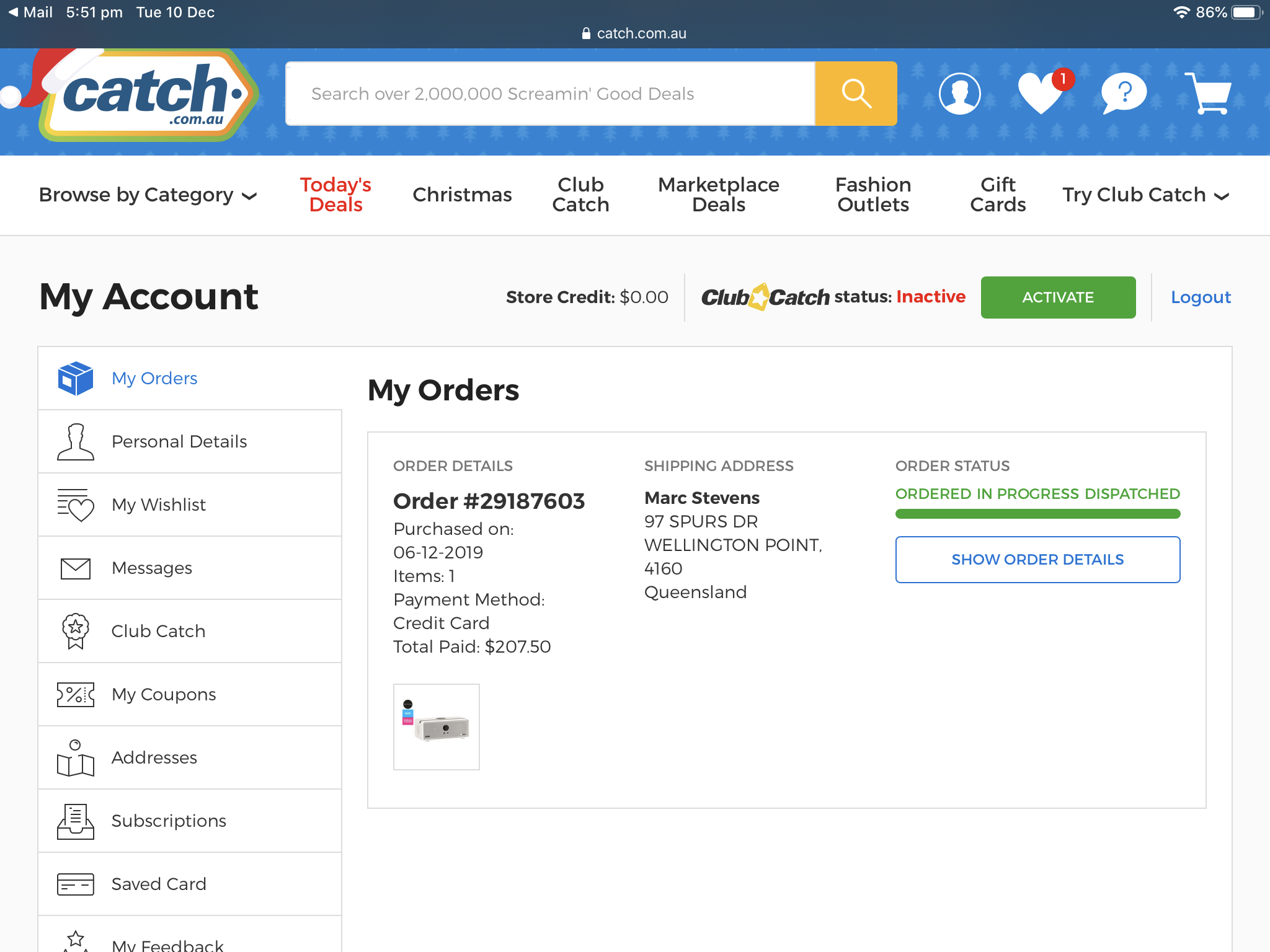Open Fashion Outlets menu item
The height and width of the screenshot is (952, 1270).
(x=873, y=195)
